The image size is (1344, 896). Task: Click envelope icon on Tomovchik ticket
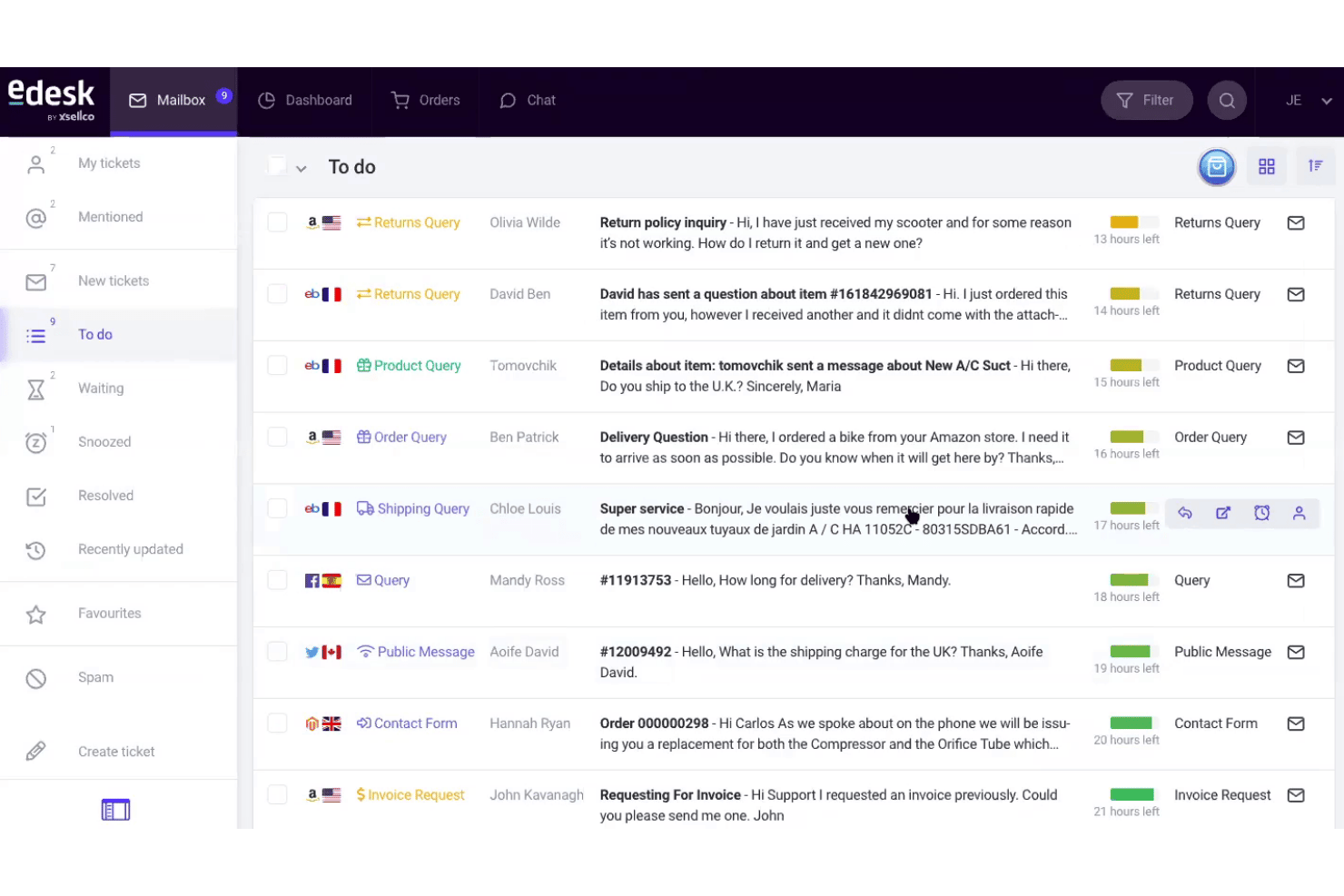tap(1296, 367)
